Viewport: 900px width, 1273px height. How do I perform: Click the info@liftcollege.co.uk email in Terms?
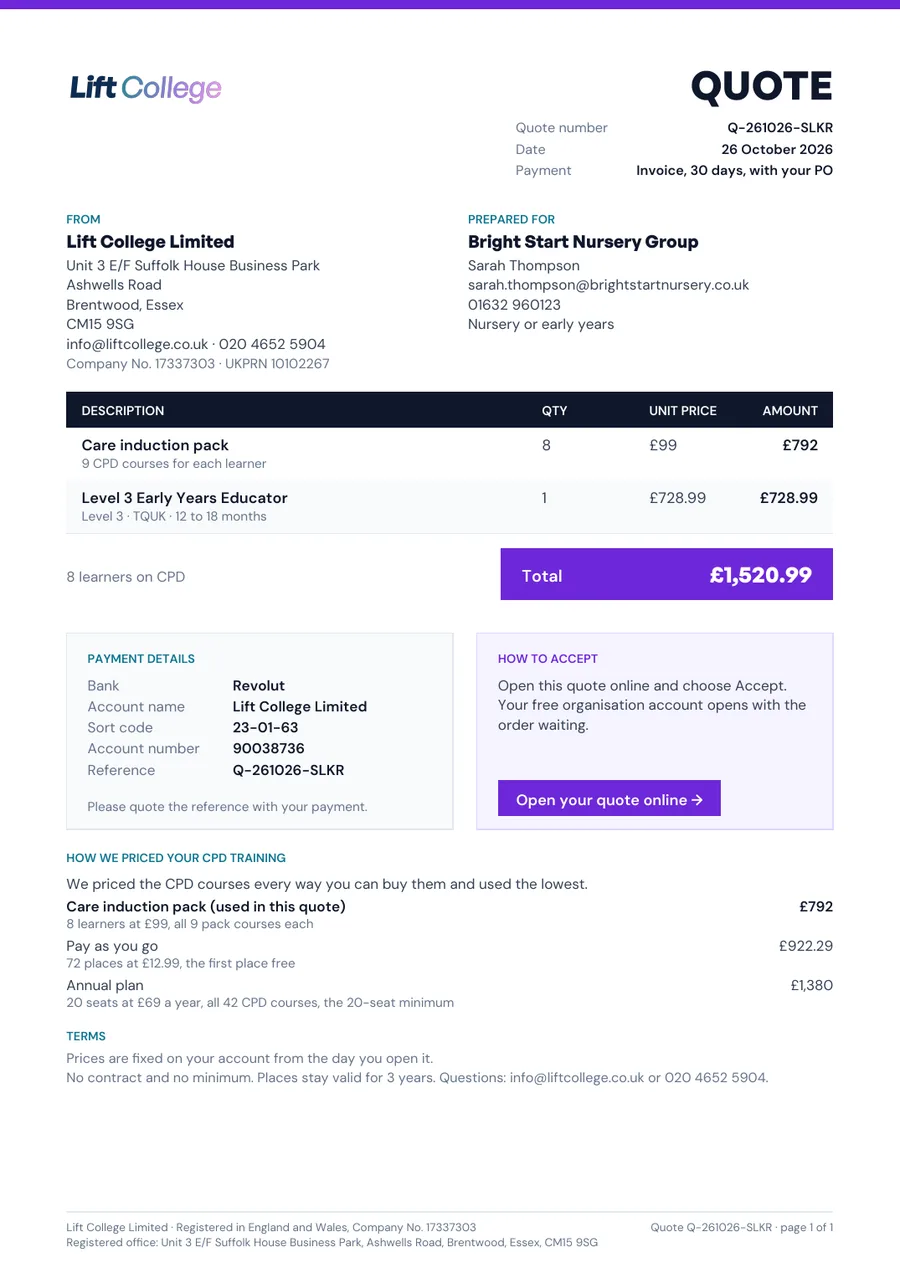click(577, 1078)
